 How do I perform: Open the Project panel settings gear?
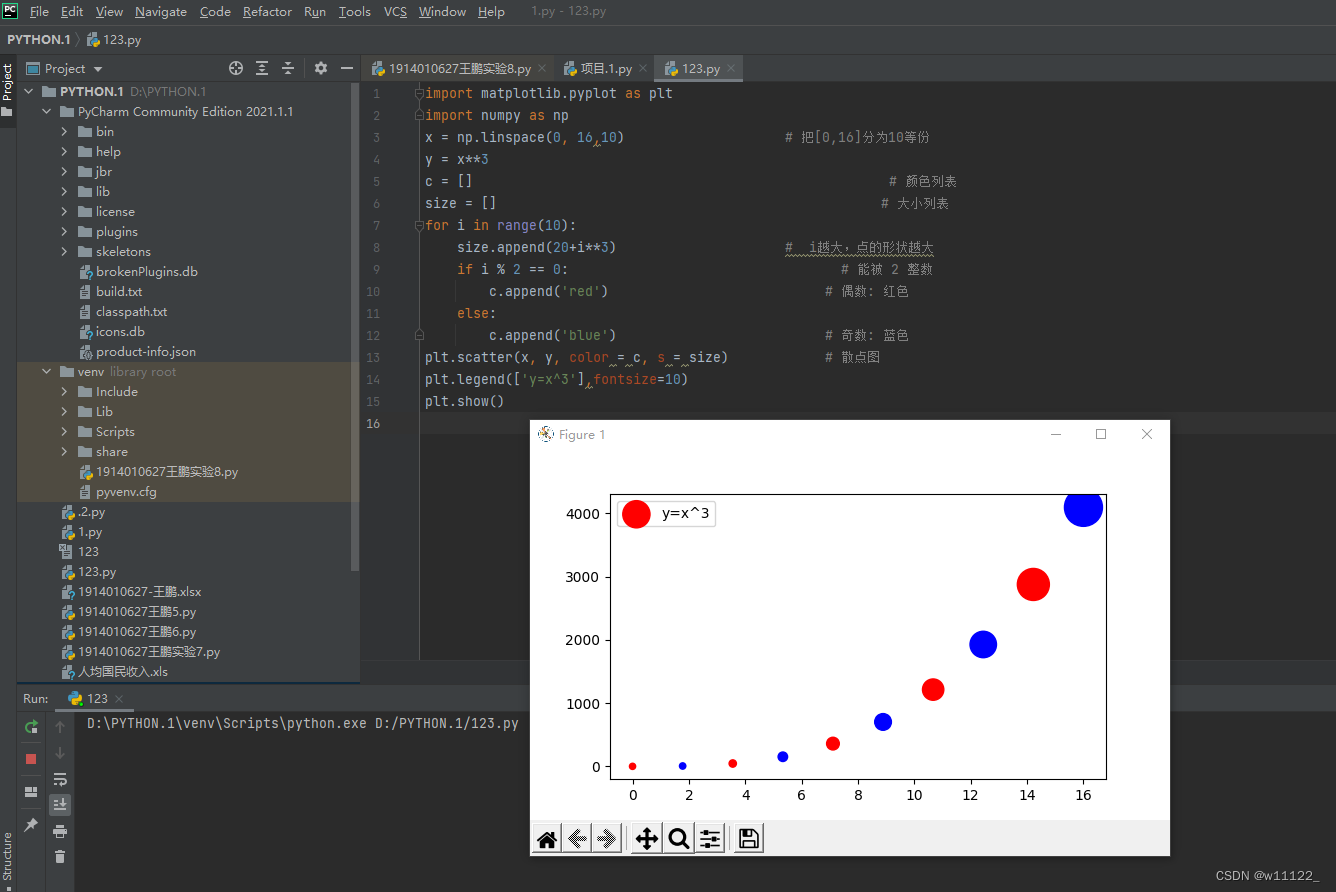pos(320,68)
